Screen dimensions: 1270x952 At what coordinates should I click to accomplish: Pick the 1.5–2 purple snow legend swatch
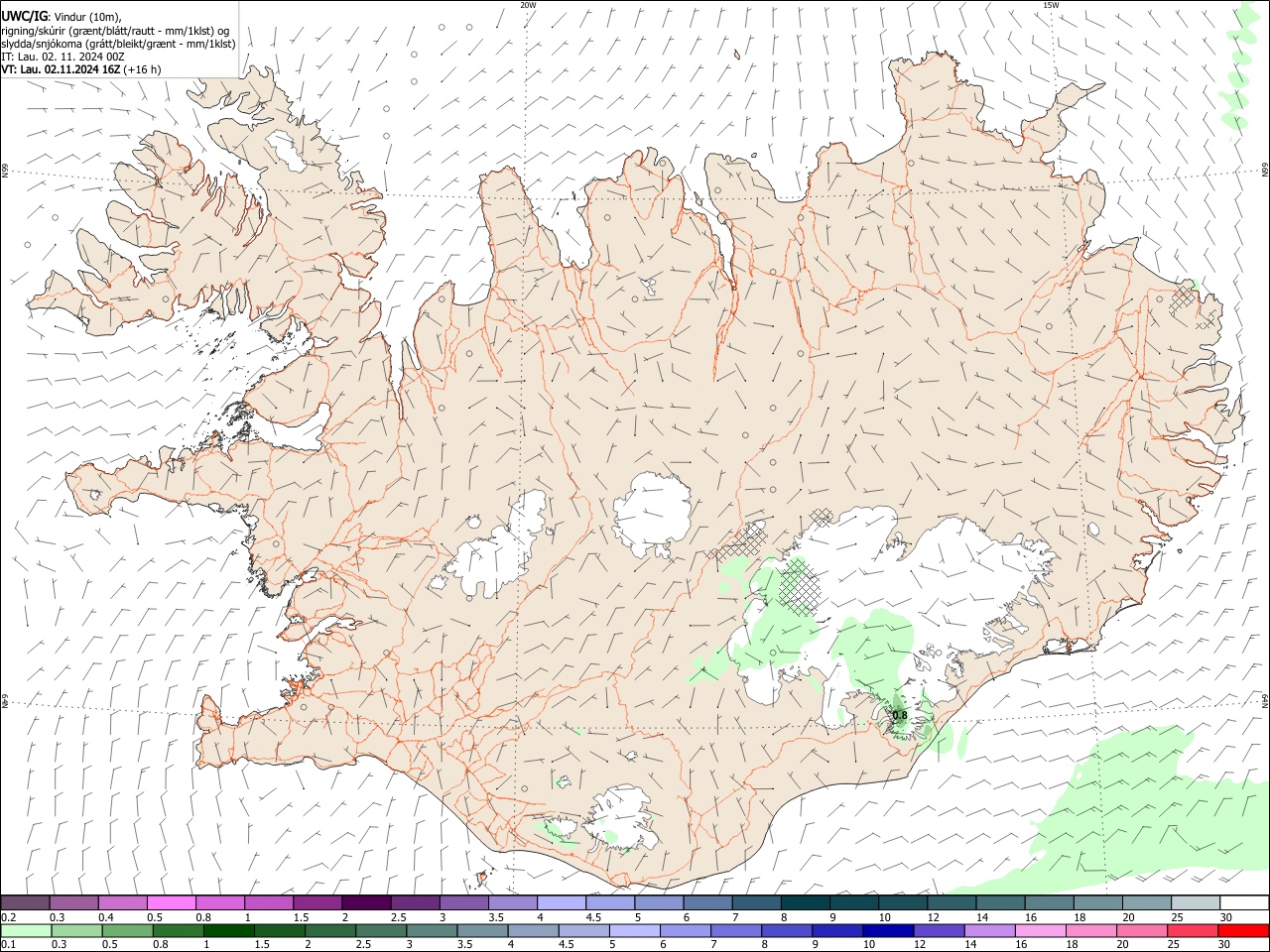(317, 902)
